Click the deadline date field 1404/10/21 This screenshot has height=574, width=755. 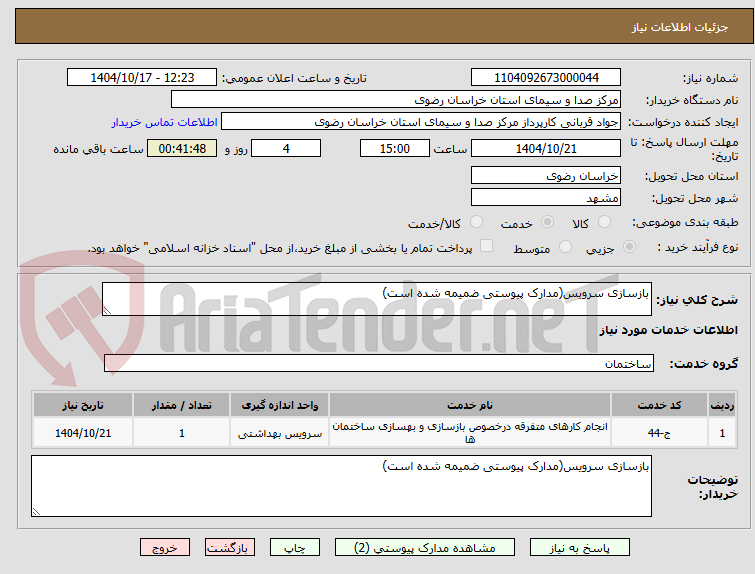(546, 148)
